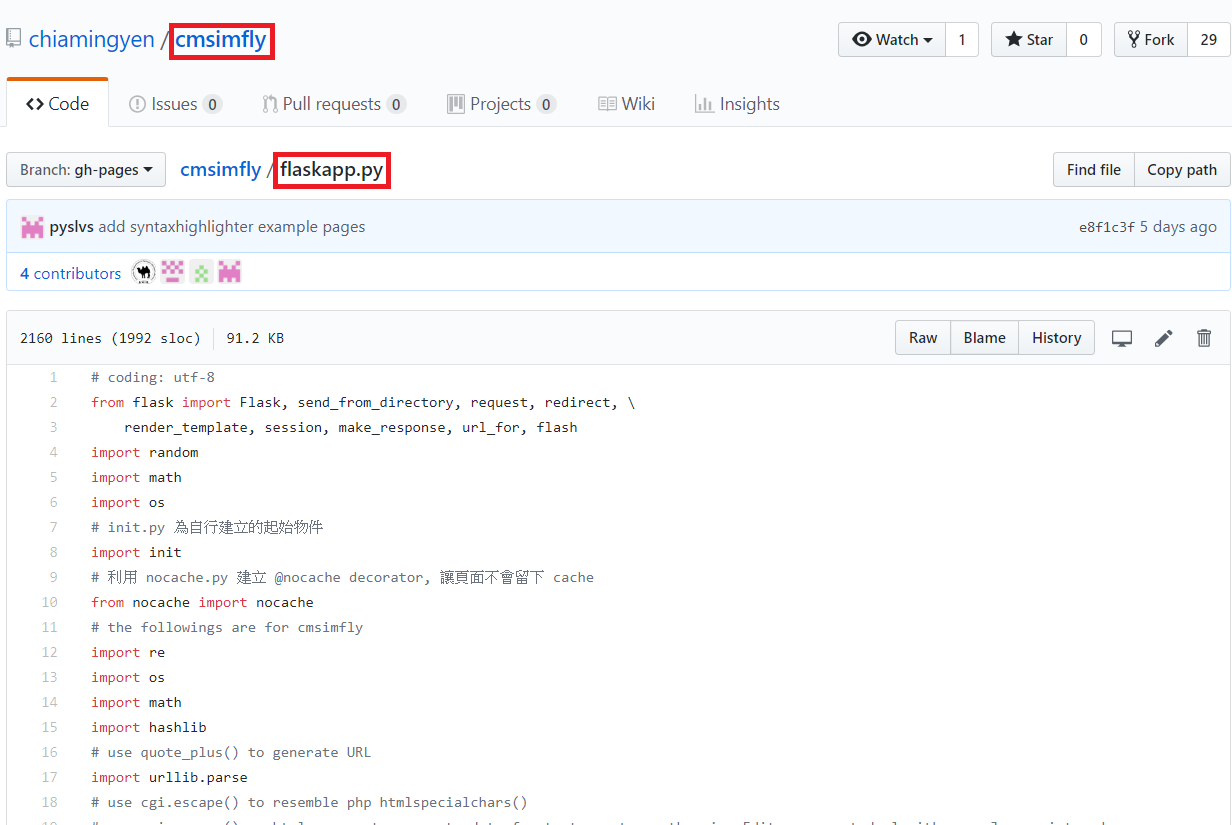
Task: Expand the Branch: gh-pages selector
Action: (86, 170)
